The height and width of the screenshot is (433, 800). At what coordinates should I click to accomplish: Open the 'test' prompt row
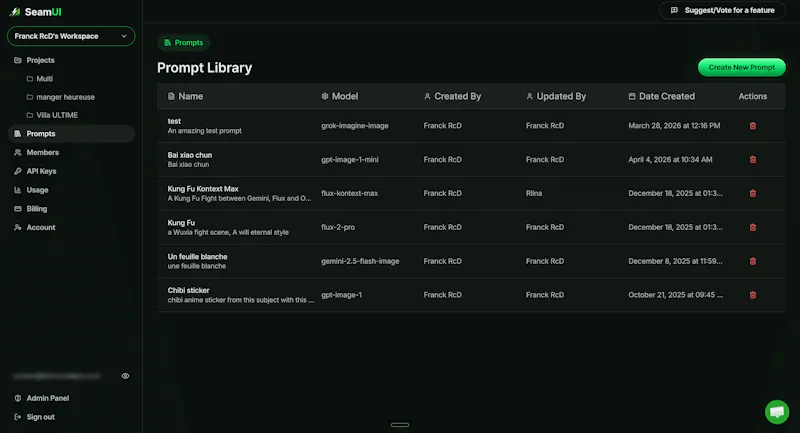click(471, 126)
